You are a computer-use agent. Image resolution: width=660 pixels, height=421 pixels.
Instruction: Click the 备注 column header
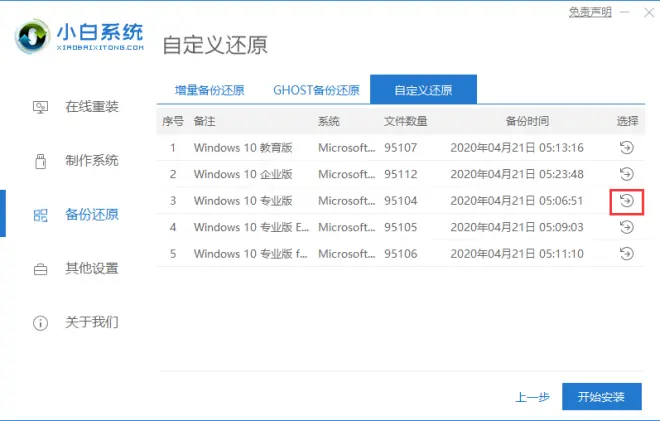(x=205, y=122)
